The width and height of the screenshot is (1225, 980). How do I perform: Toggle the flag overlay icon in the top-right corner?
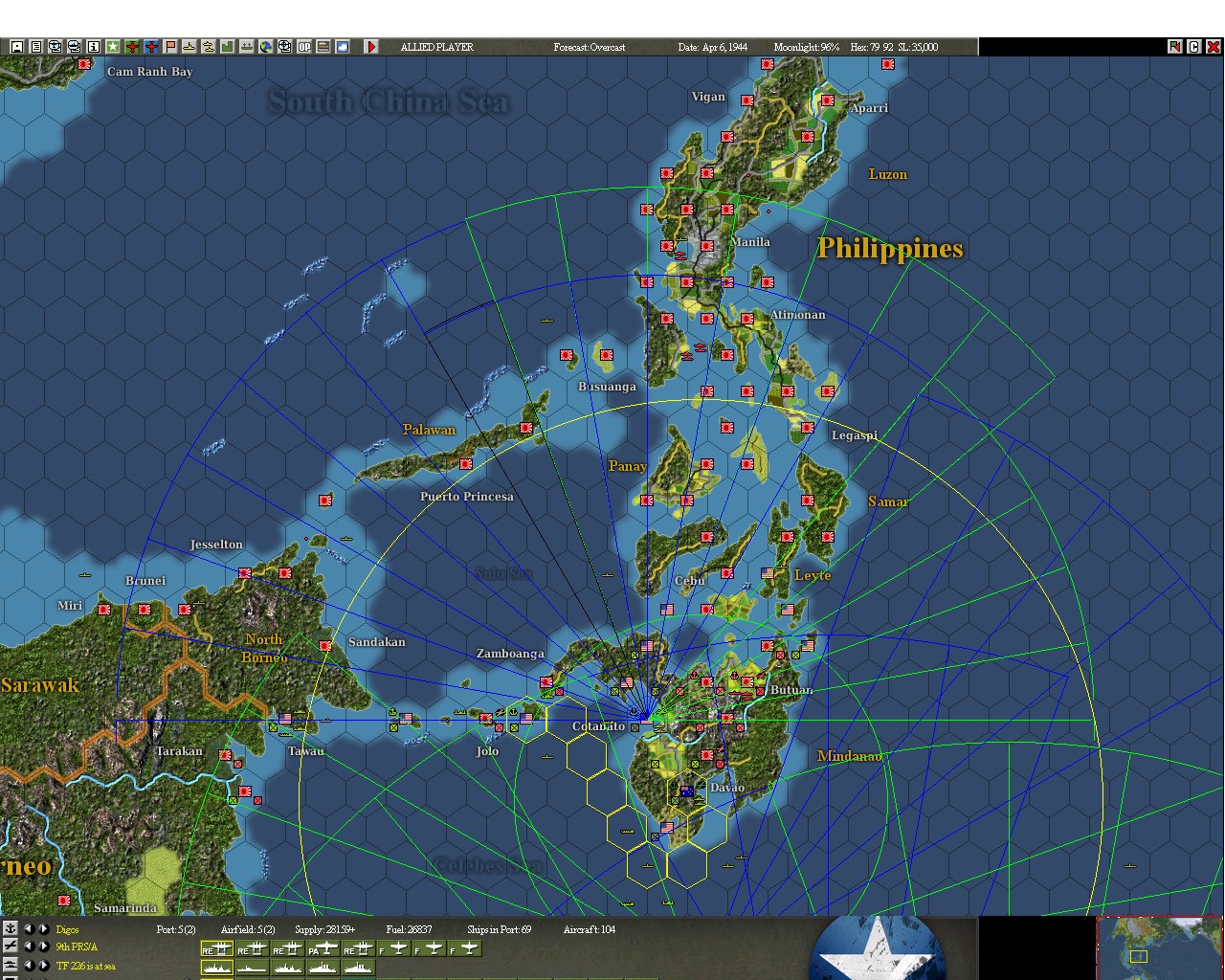click(1174, 45)
